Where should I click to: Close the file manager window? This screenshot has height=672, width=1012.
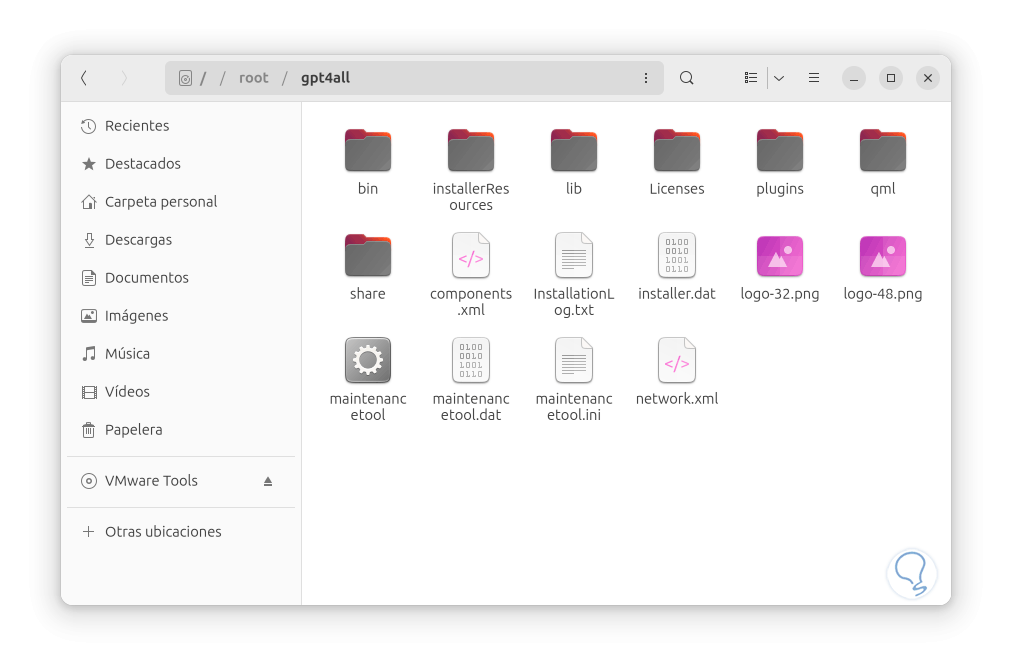pos(927,78)
